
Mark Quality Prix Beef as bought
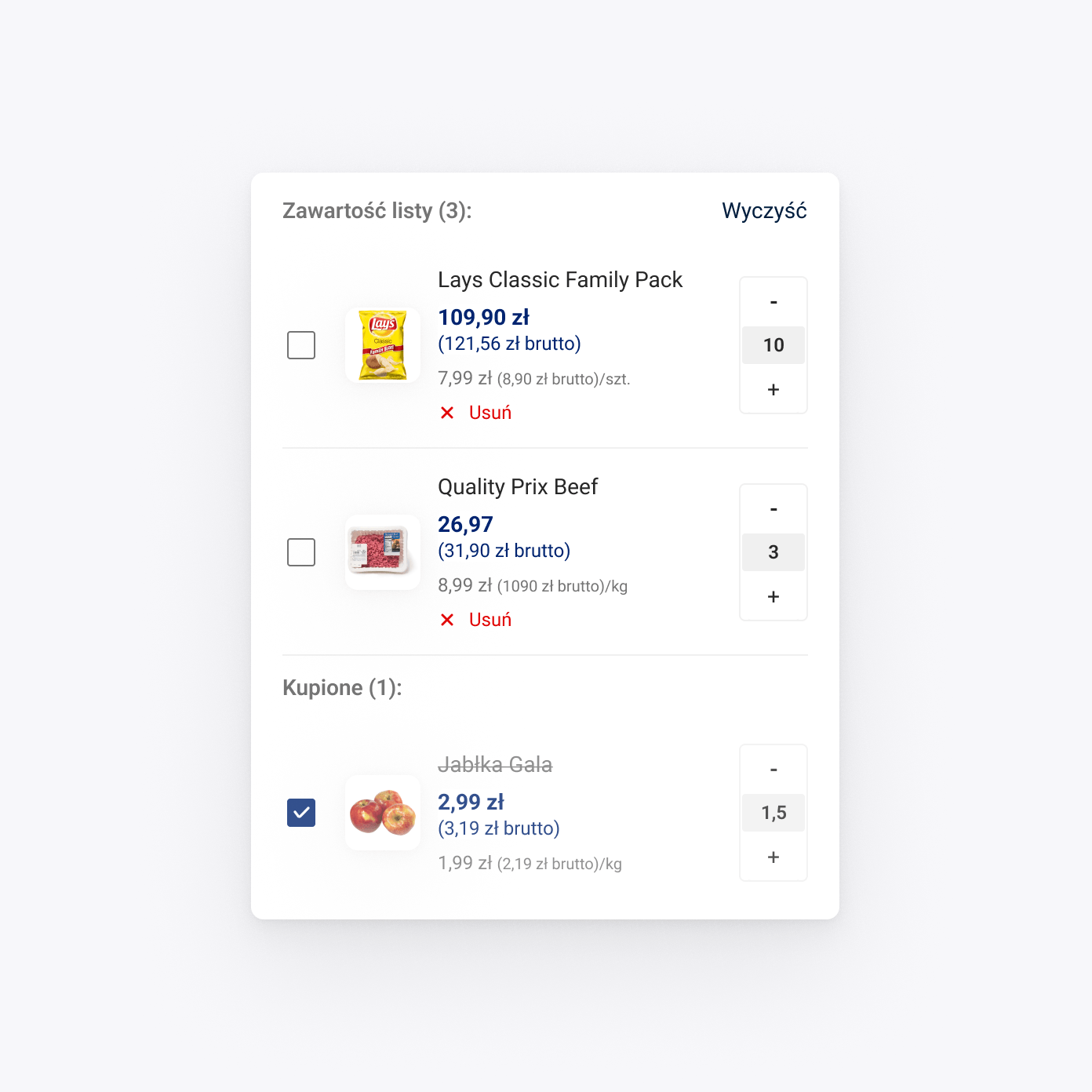coord(301,552)
